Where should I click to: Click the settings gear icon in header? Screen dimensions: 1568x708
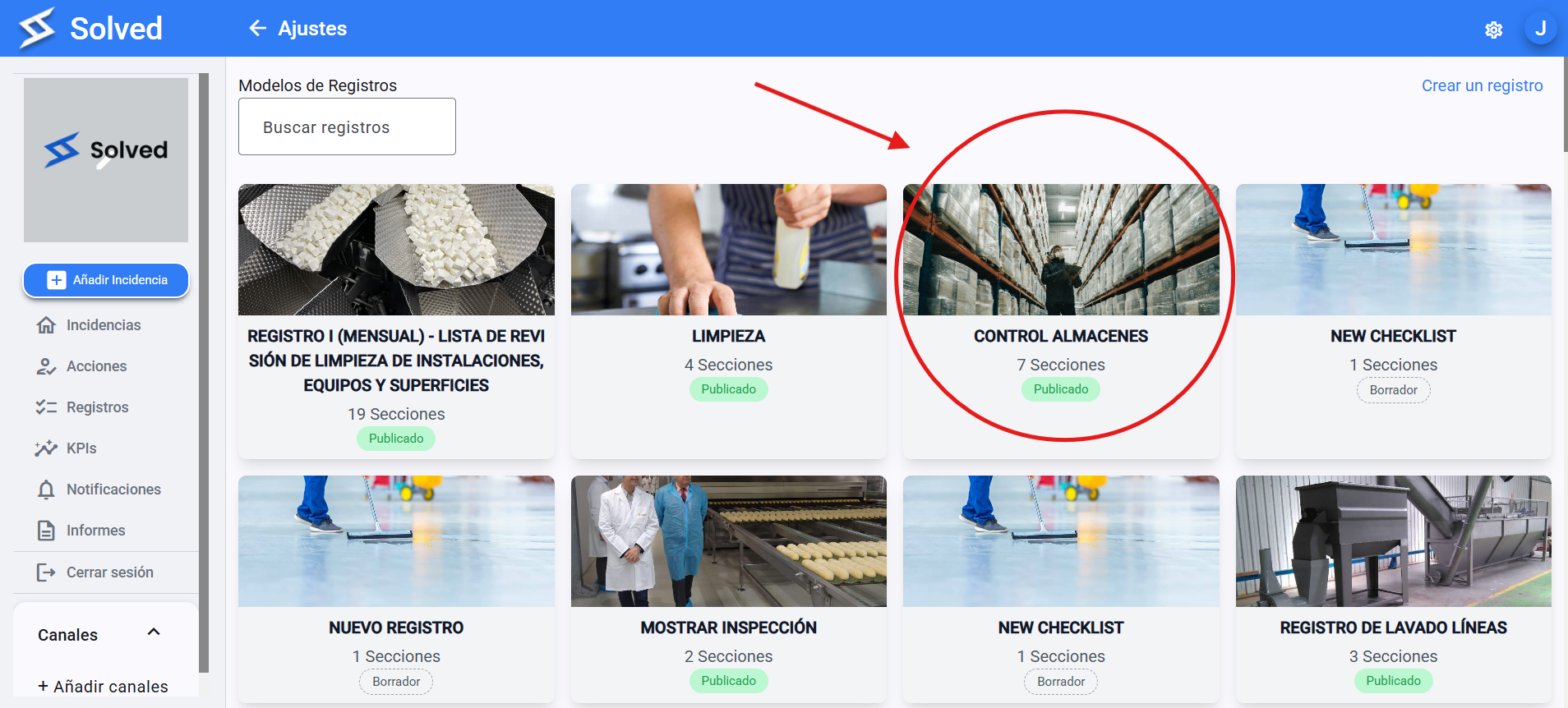pos(1493,30)
